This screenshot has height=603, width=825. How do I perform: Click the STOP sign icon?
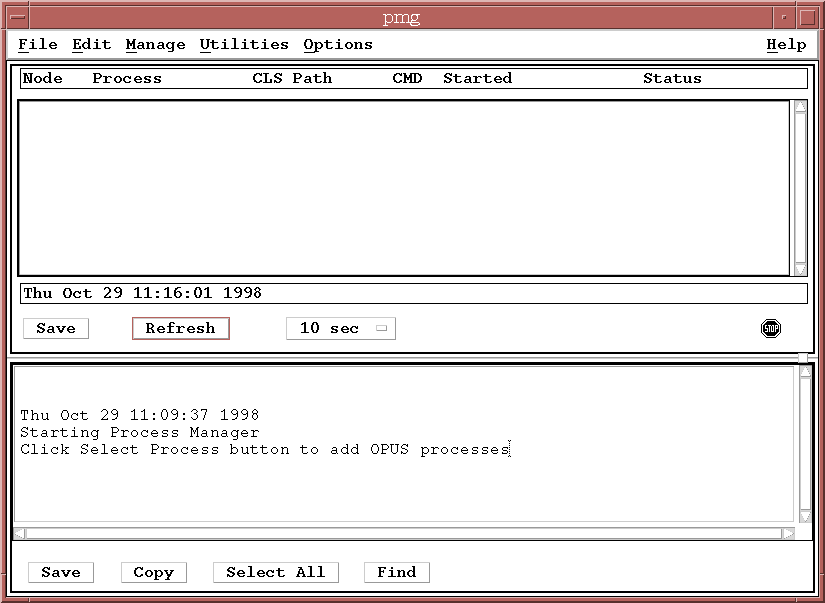click(770, 328)
